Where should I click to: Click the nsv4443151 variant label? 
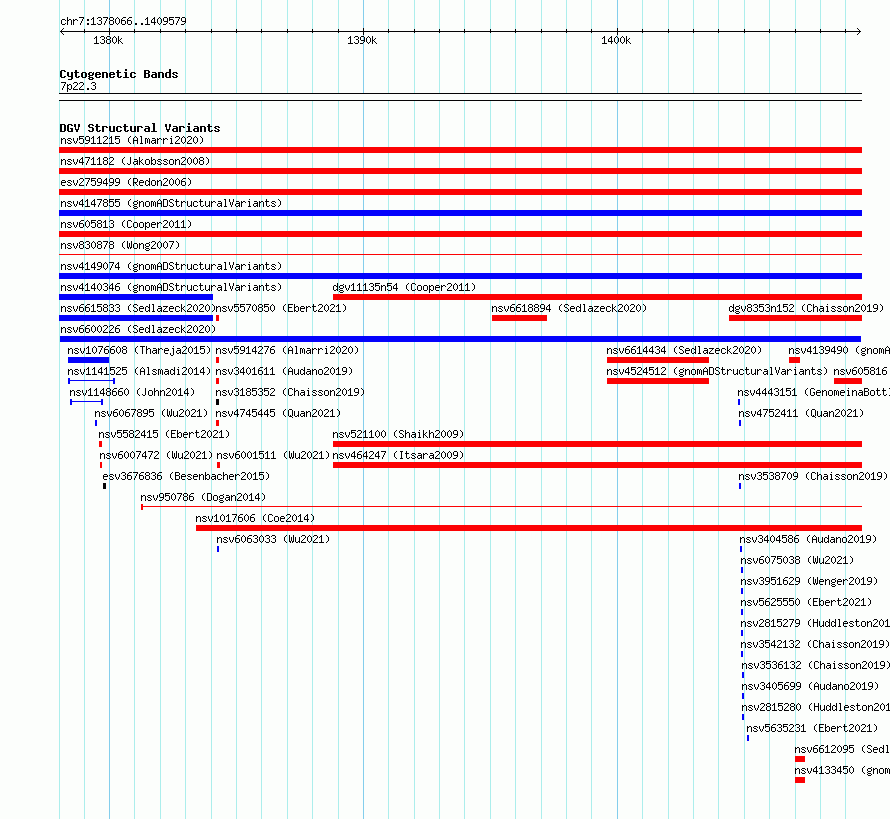(813, 392)
